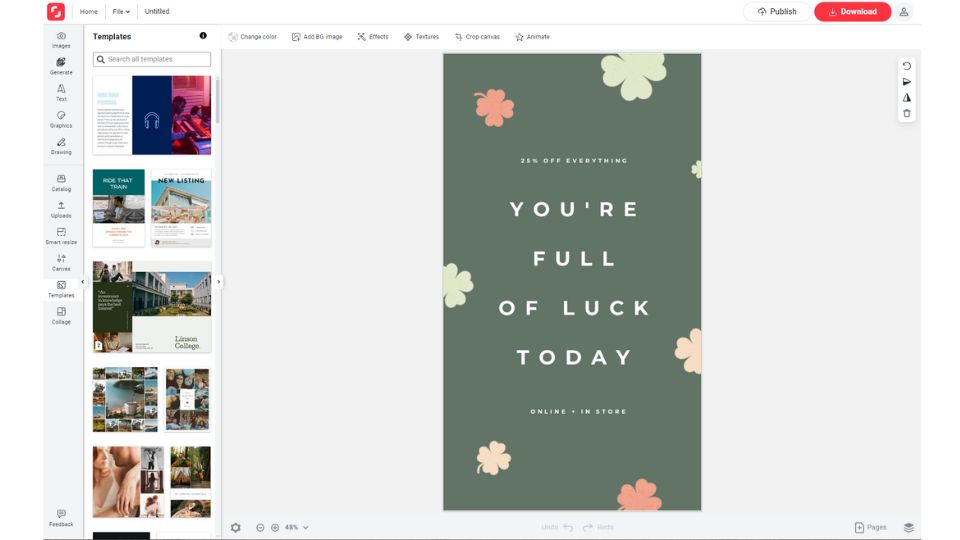Select the hands photo collage template
960x540 pixels.
tap(128, 482)
